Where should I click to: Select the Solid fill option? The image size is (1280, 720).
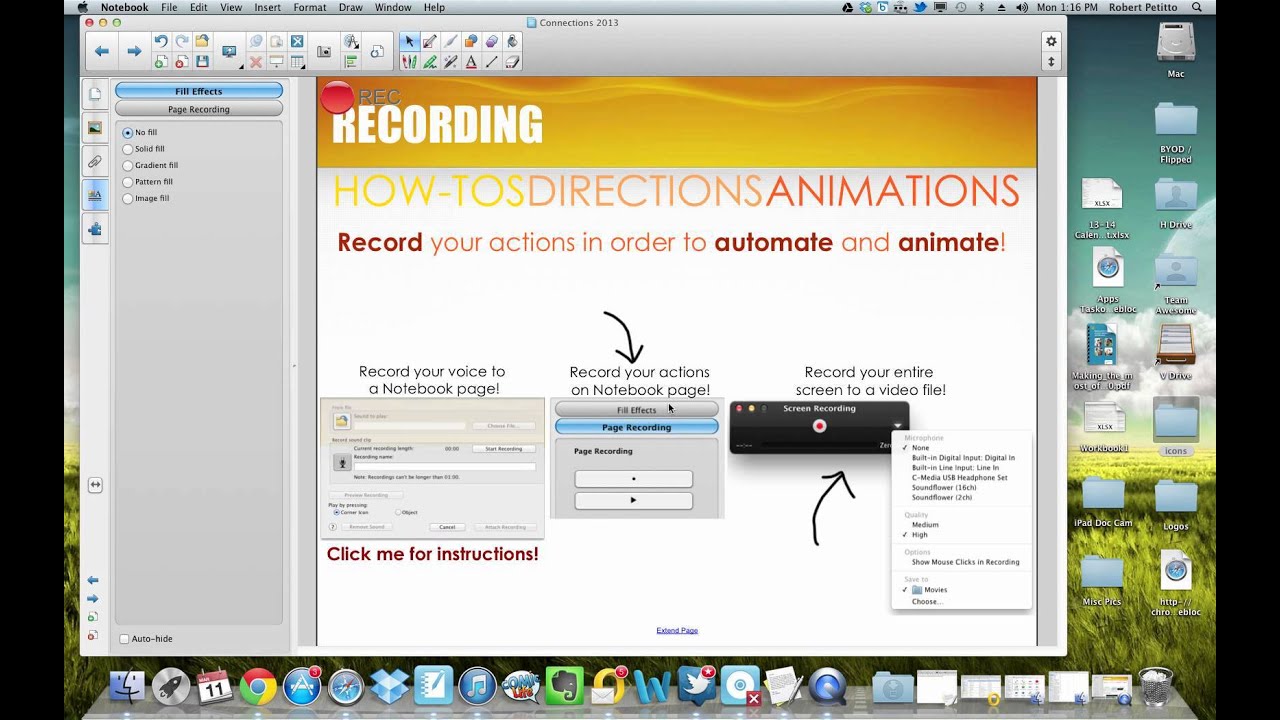143,149
